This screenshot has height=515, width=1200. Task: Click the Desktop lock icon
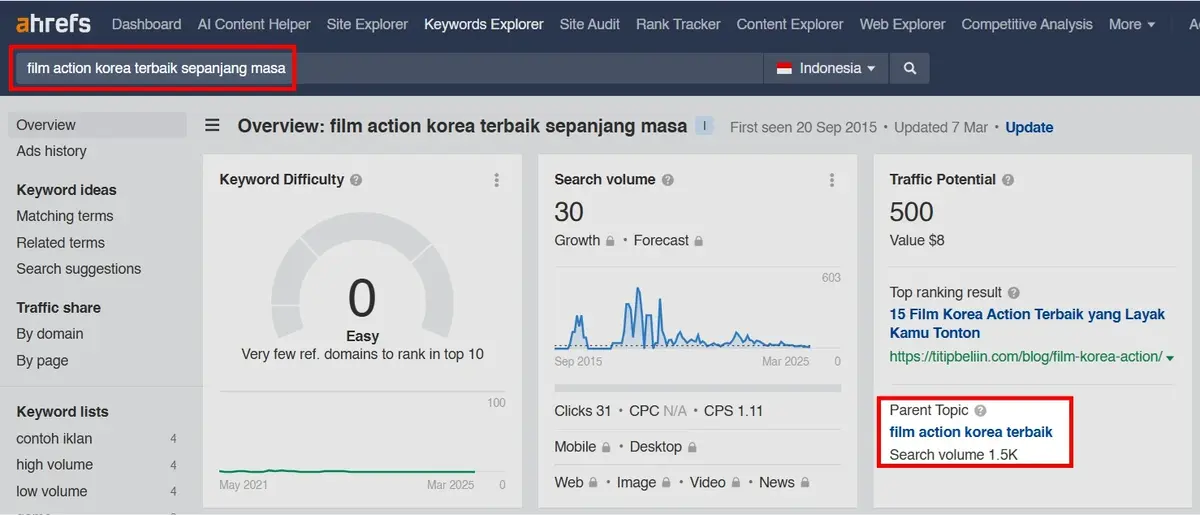(x=691, y=448)
